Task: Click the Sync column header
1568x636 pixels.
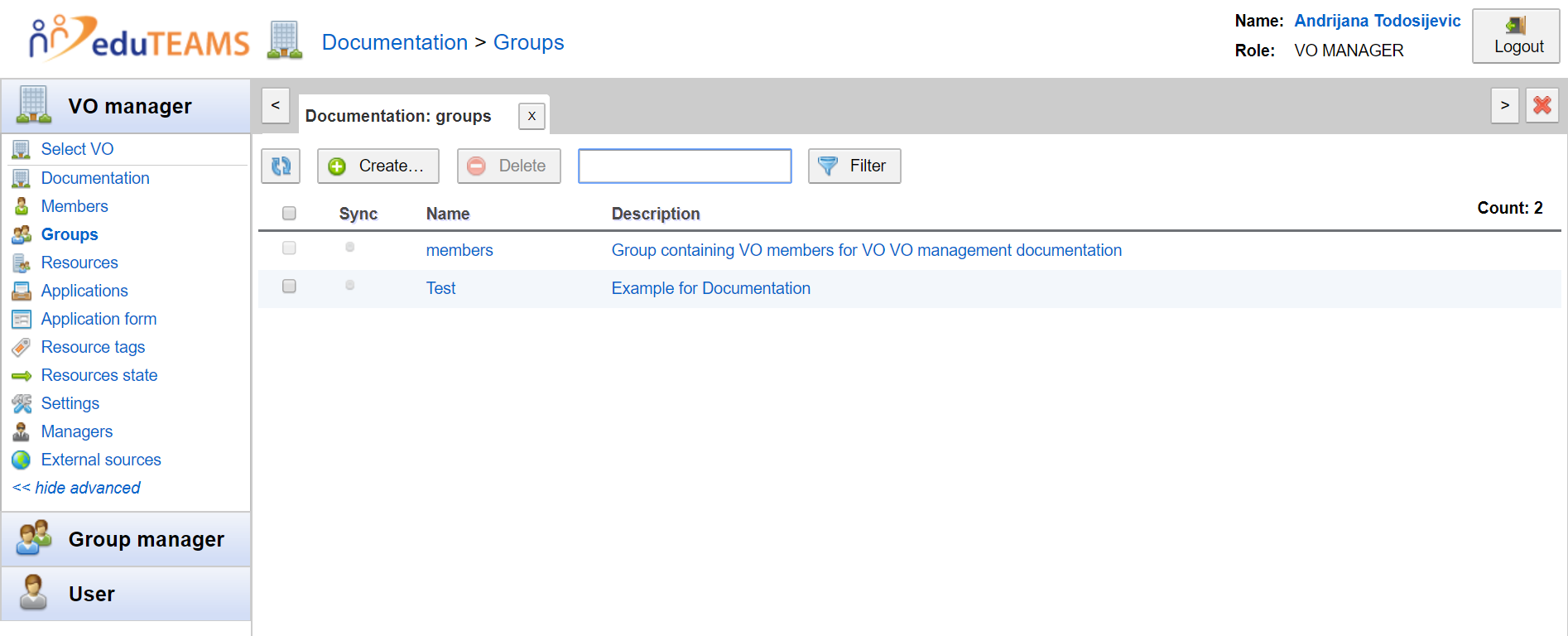Action: [358, 214]
